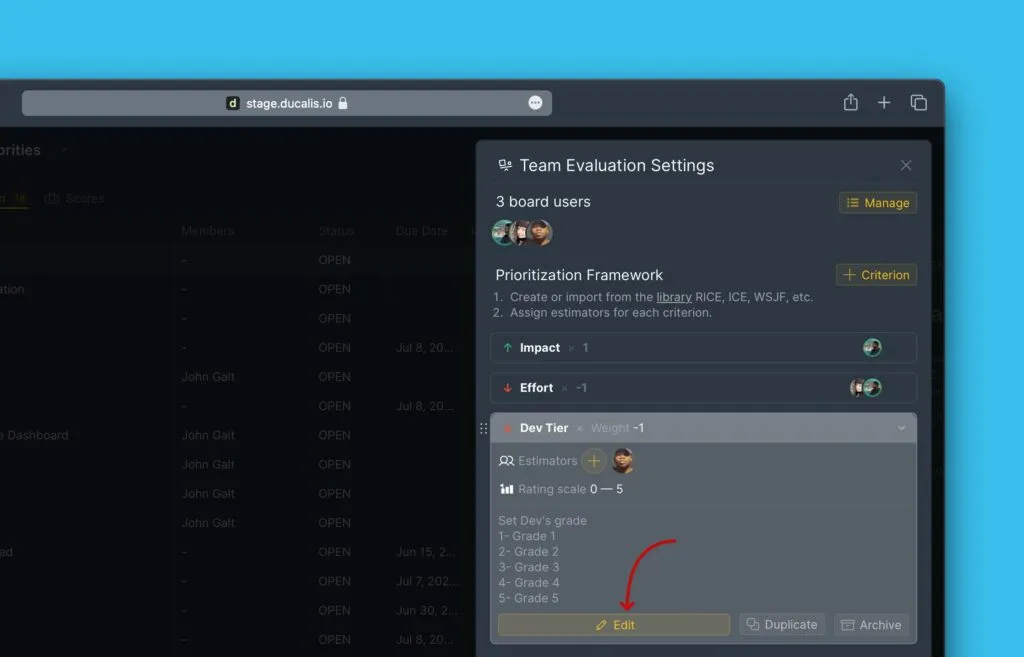This screenshot has height=657, width=1024.
Task: Click the Rating scale bar chart icon
Action: click(x=506, y=489)
